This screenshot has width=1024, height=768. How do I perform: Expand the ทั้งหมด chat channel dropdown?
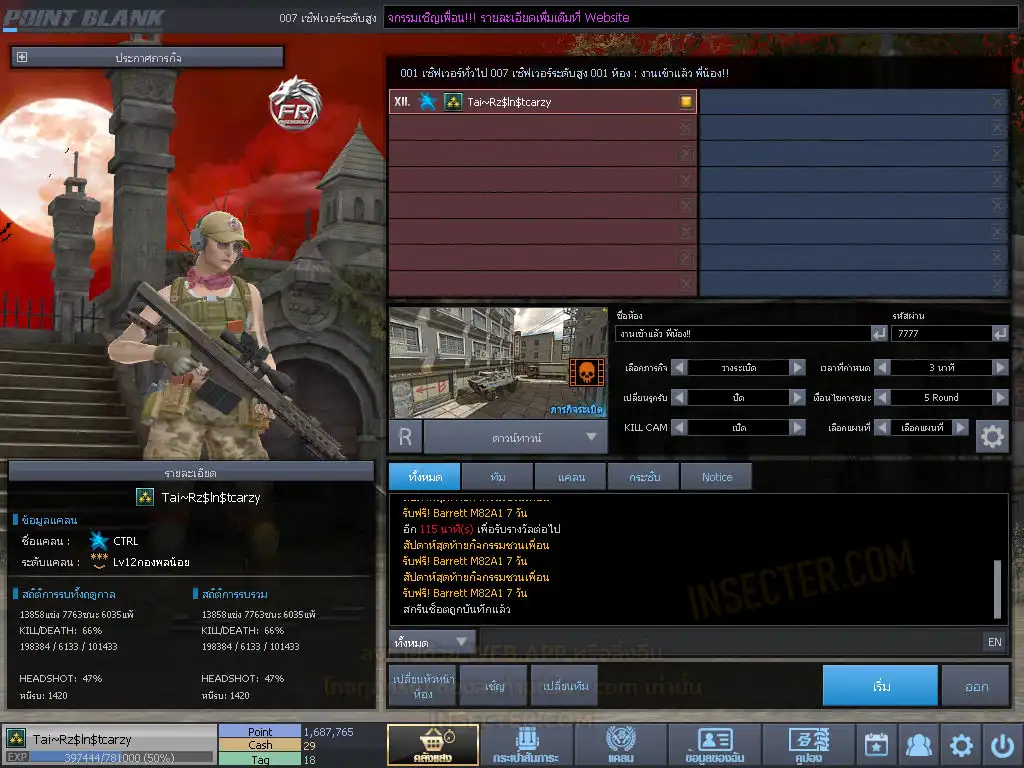tap(432, 642)
